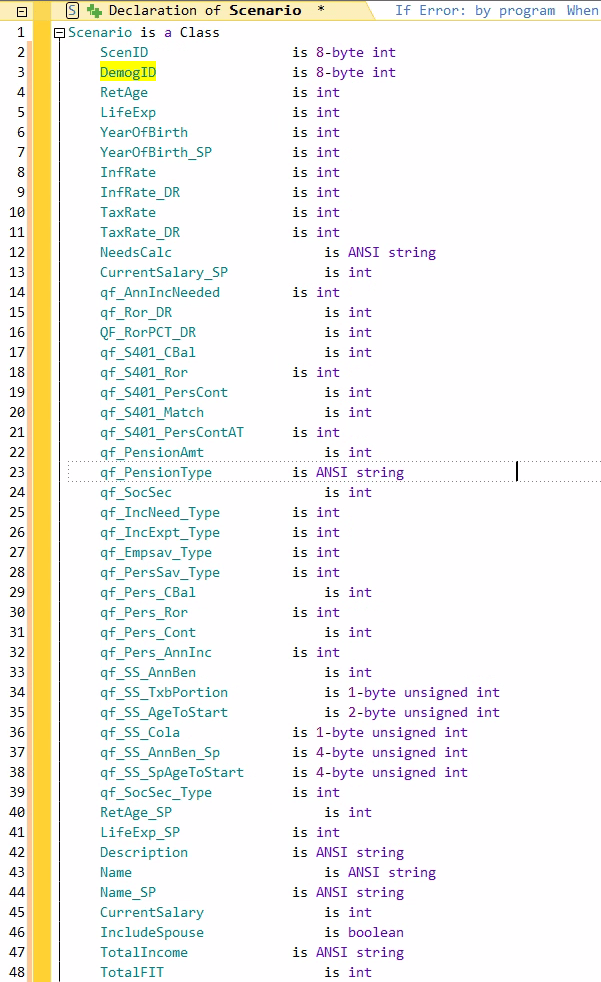The width and height of the screenshot is (601, 982).
Task: Click the boolean type of IncludeSpouse
Action: (376, 932)
